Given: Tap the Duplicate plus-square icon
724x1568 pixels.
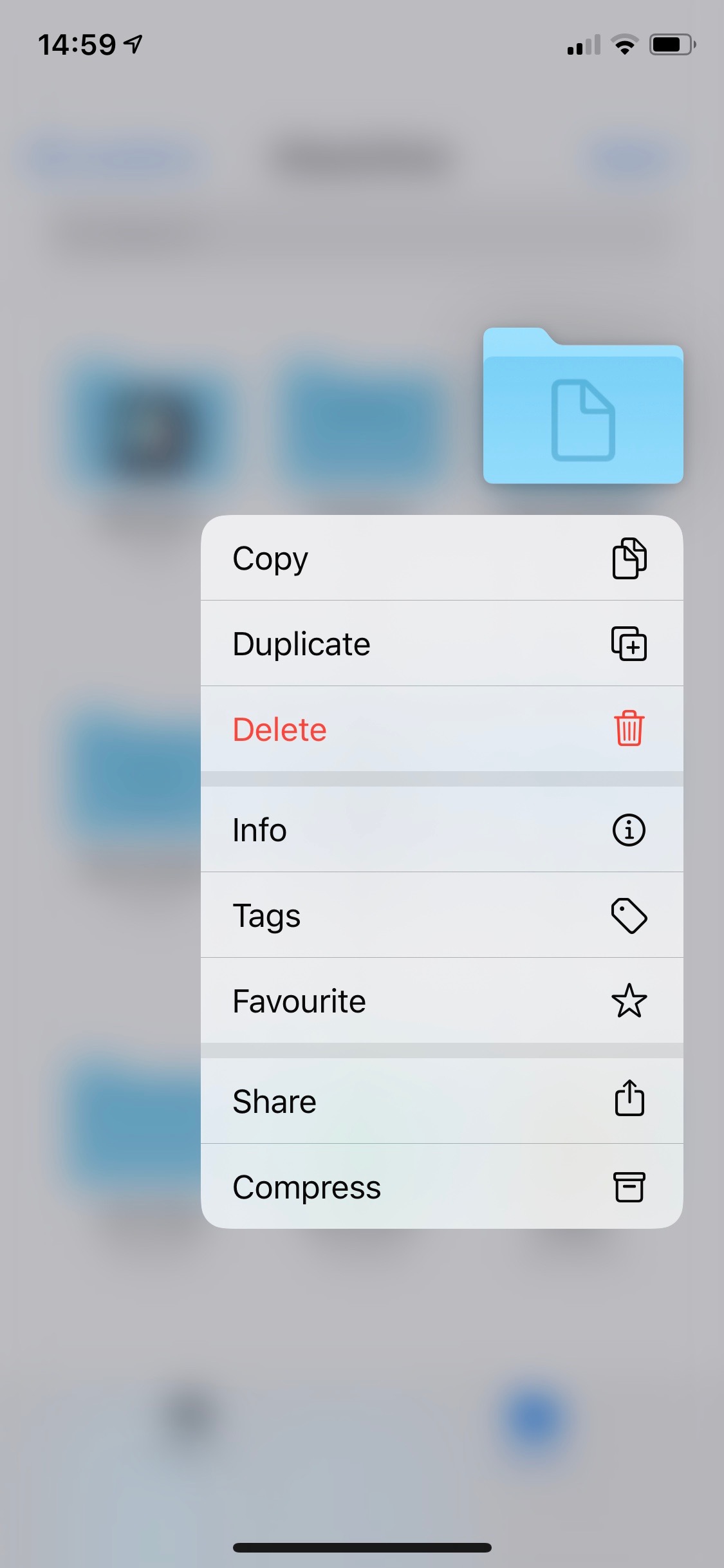Looking at the screenshot, I should [x=629, y=644].
